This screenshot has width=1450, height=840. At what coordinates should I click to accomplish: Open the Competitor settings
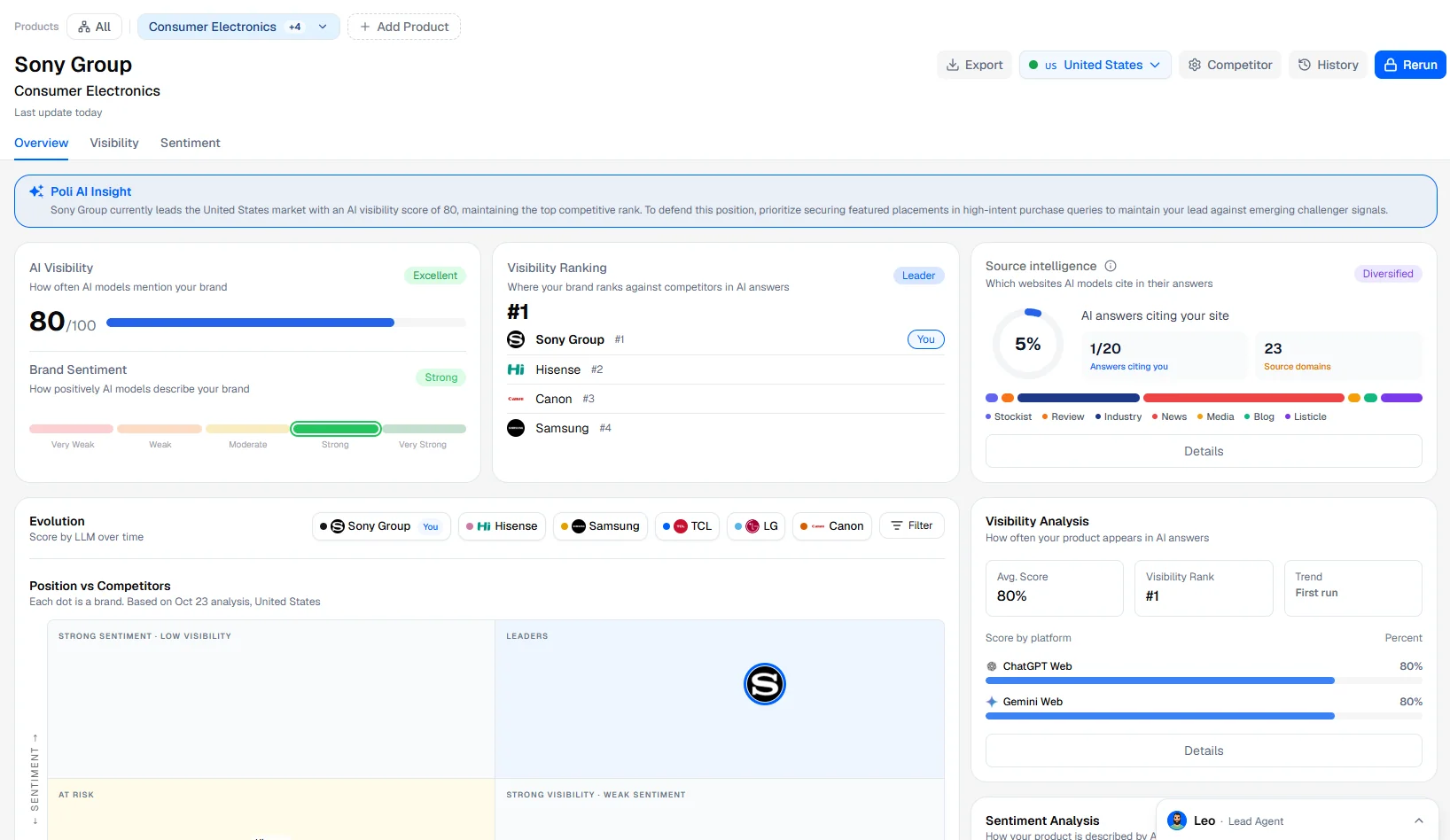(x=1230, y=65)
